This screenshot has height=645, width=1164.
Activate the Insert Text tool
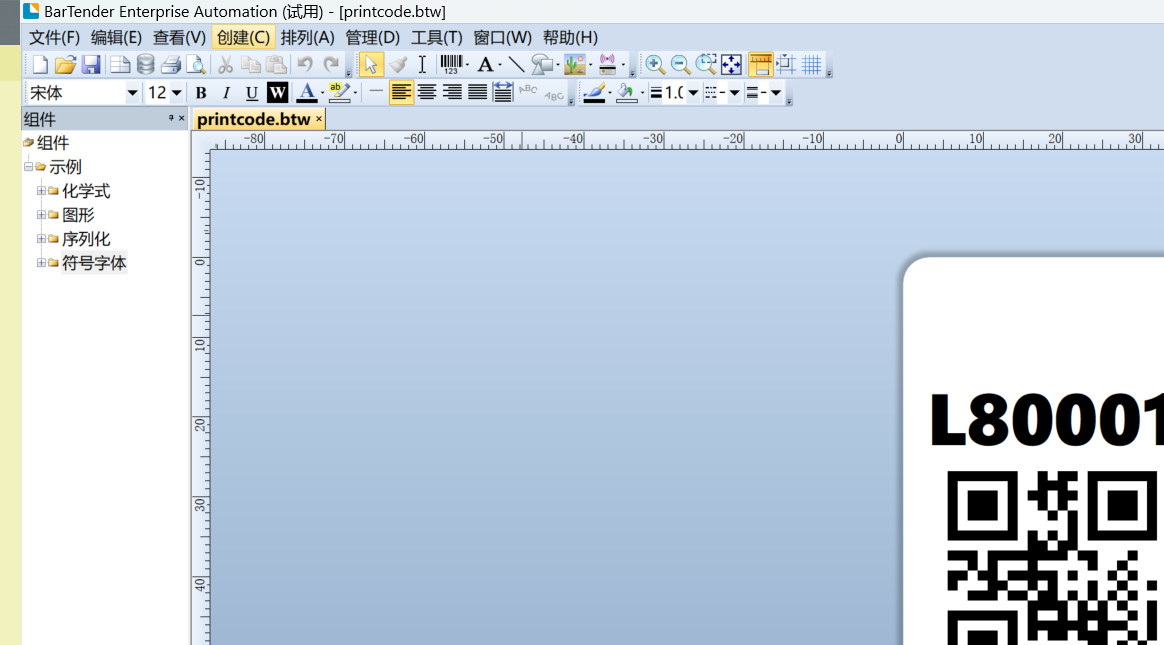(422, 64)
